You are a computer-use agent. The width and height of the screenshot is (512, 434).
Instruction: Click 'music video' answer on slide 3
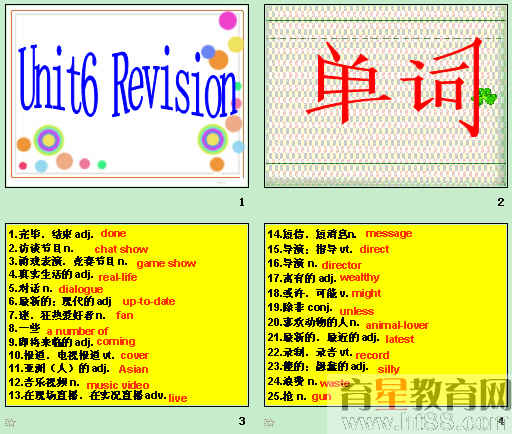118,385
